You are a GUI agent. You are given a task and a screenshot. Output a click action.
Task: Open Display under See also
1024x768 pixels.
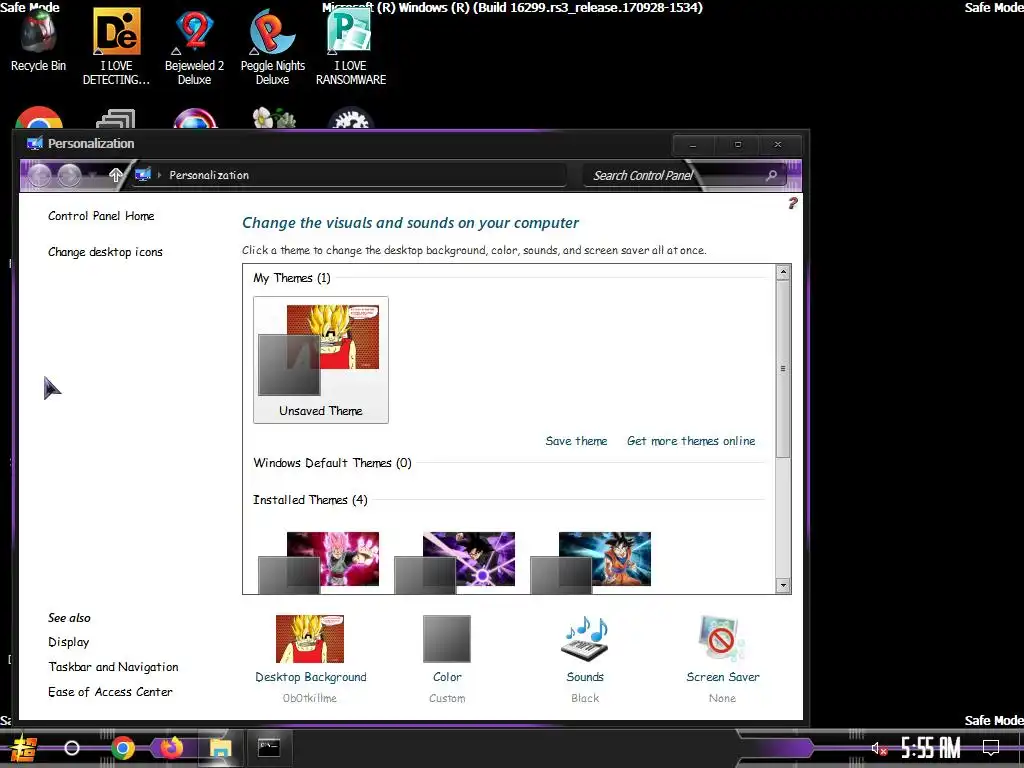[69, 642]
